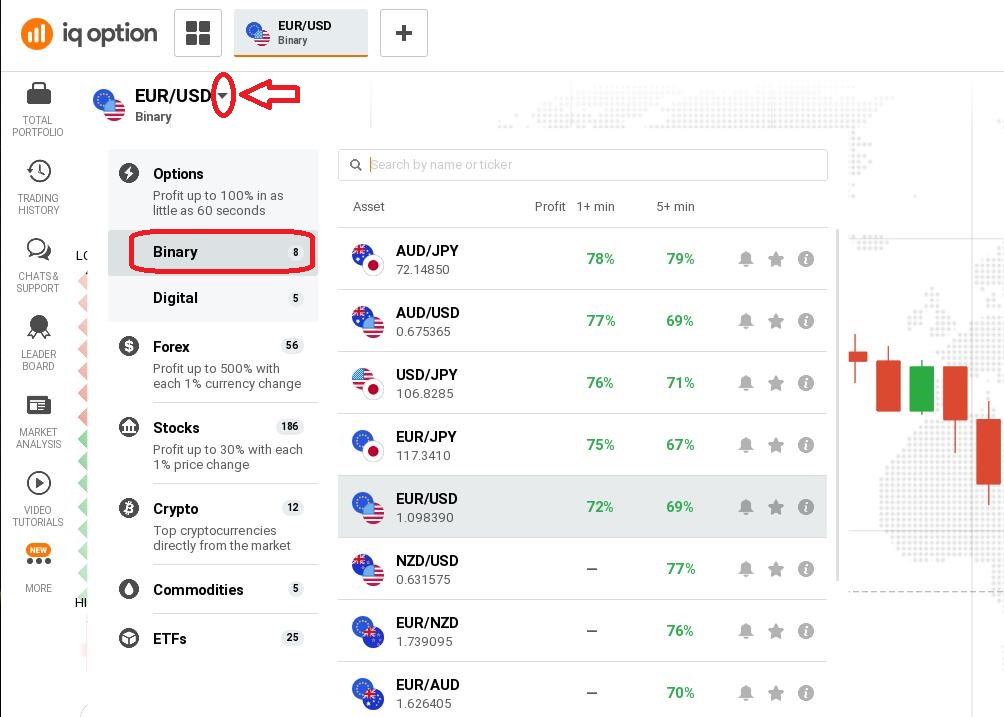The width and height of the screenshot is (1004, 717).
Task: Choose the AUD/JPY asset row
Action: 583,259
